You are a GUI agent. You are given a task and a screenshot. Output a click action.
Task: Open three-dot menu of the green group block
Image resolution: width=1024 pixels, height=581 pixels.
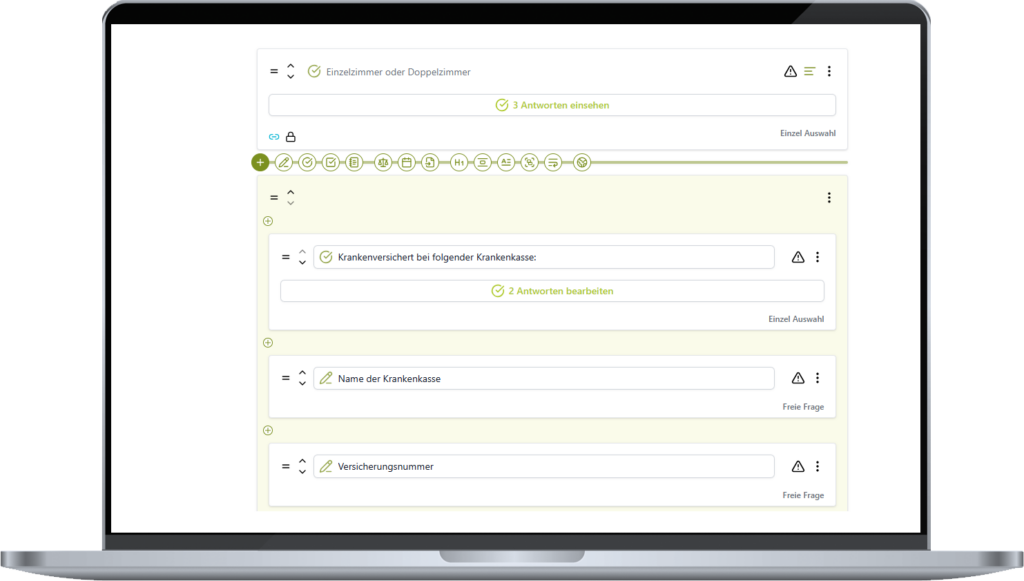pos(829,198)
